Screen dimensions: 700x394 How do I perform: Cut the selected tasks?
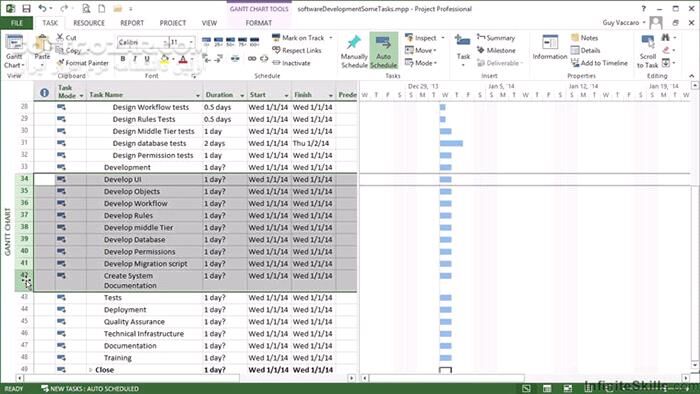click(67, 38)
